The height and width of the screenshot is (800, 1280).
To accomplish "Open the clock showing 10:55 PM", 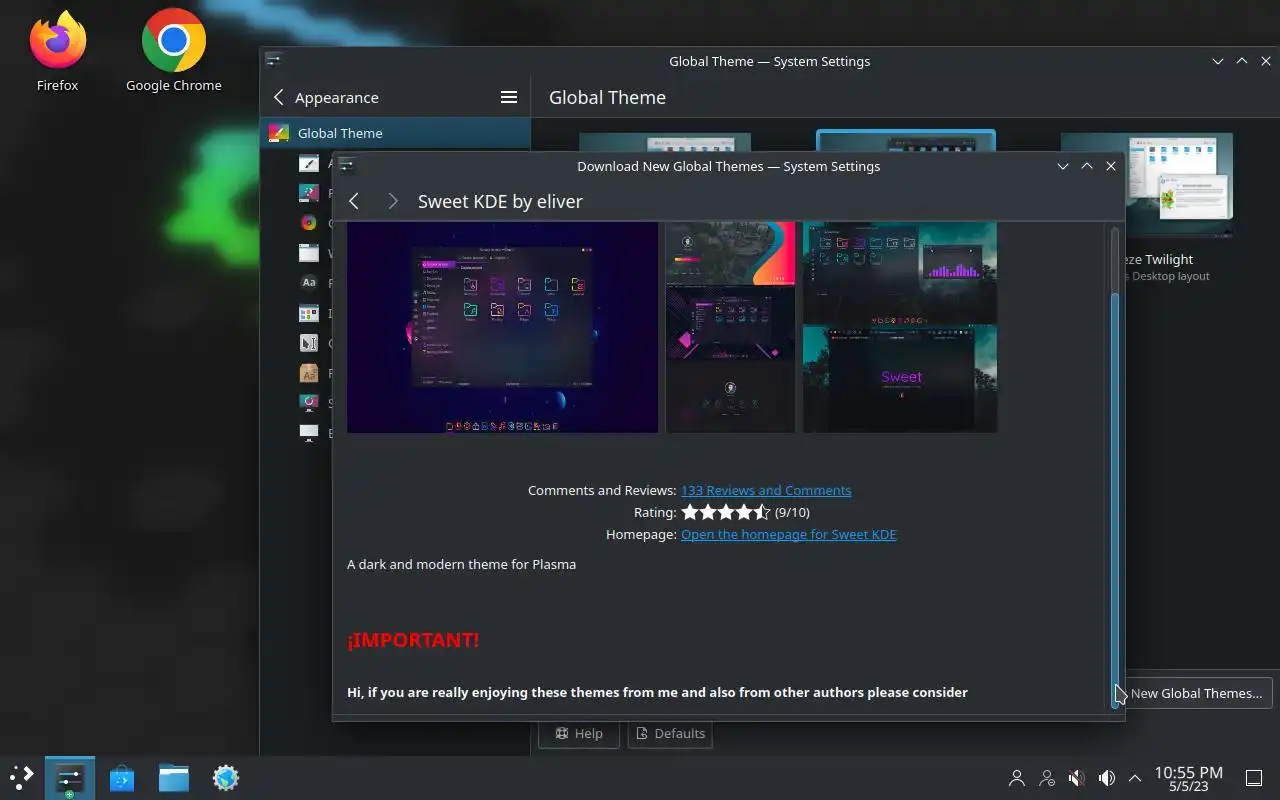I will point(1188,778).
